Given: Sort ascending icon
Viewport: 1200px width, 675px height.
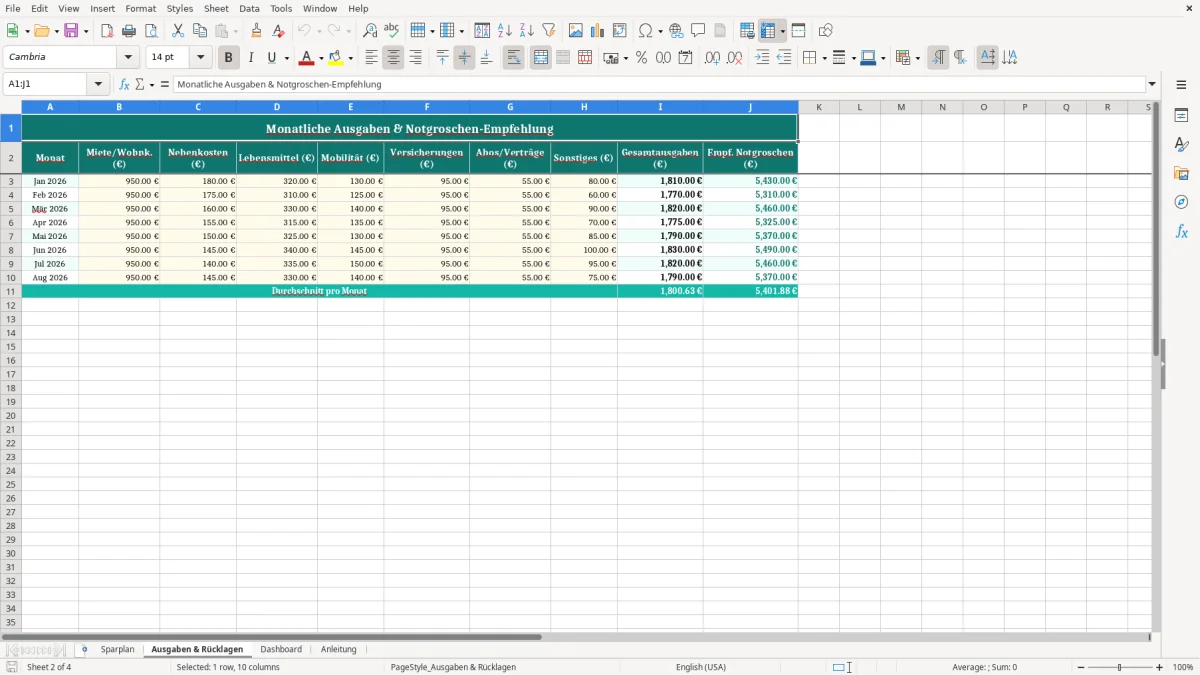Looking at the screenshot, I should tap(505, 31).
